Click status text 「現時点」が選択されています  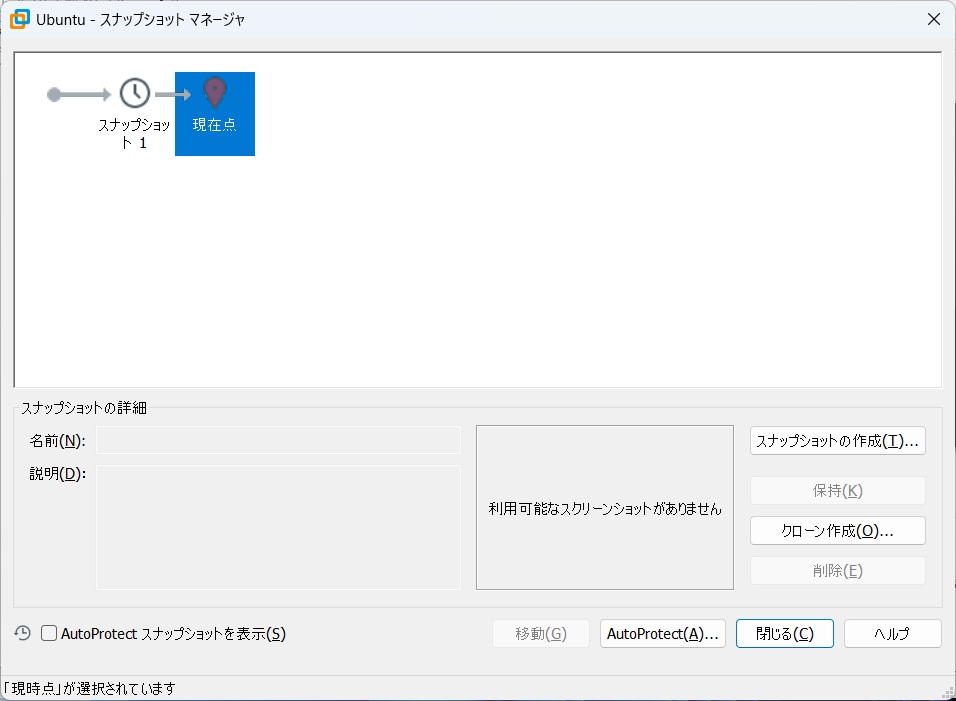point(89,688)
